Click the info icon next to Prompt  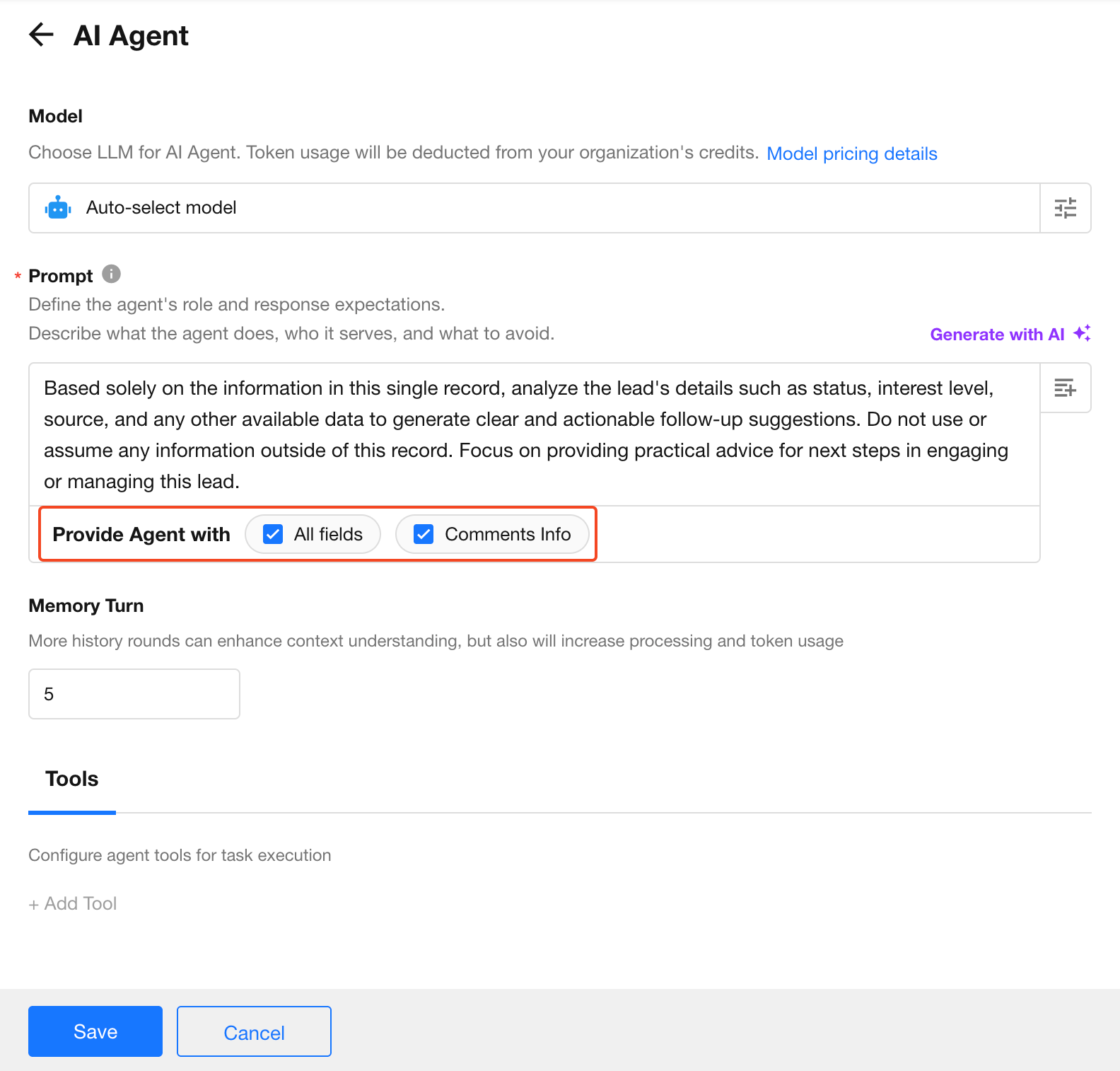[x=111, y=274]
